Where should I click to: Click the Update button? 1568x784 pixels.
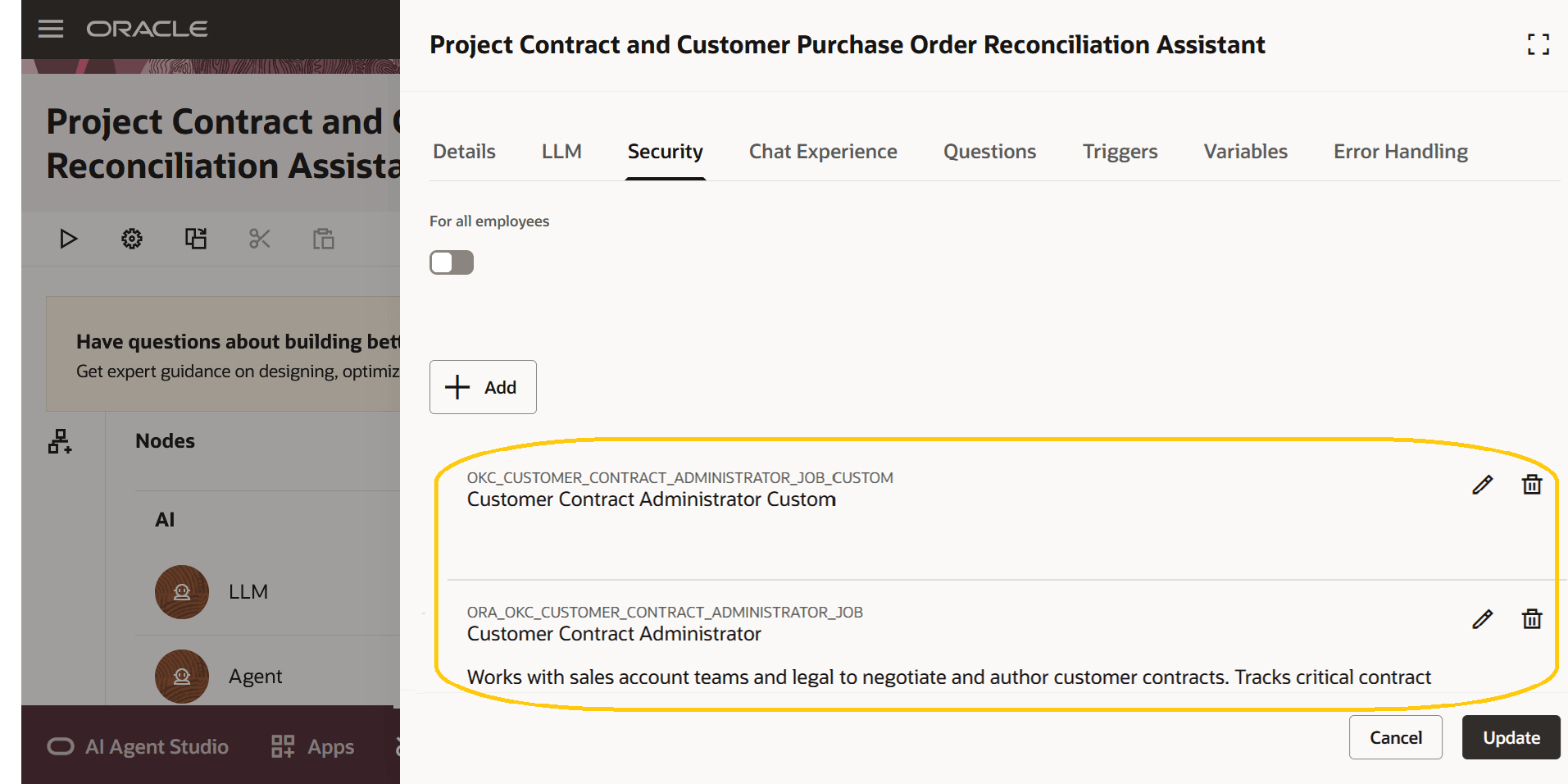click(x=1511, y=737)
